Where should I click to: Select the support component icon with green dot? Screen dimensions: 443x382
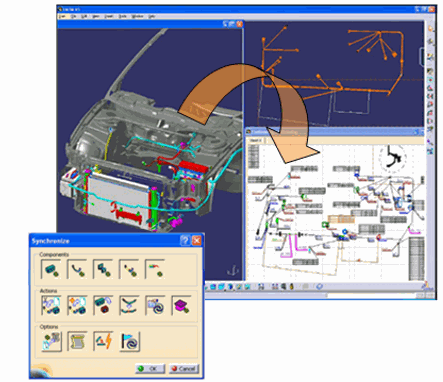click(103, 269)
